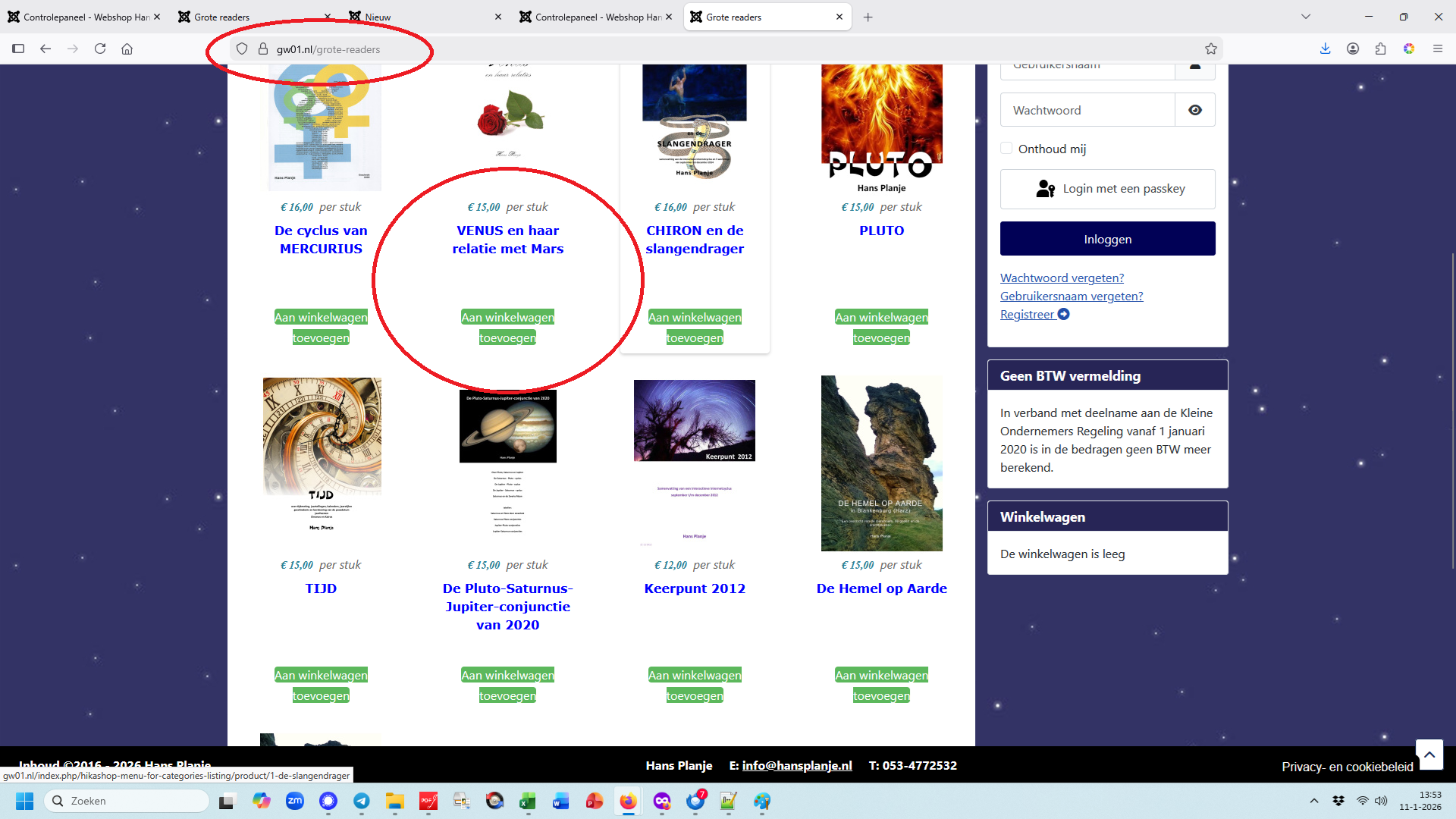Image resolution: width=1456 pixels, height=819 pixels.
Task: Show password with eye icon
Action: (x=1195, y=110)
